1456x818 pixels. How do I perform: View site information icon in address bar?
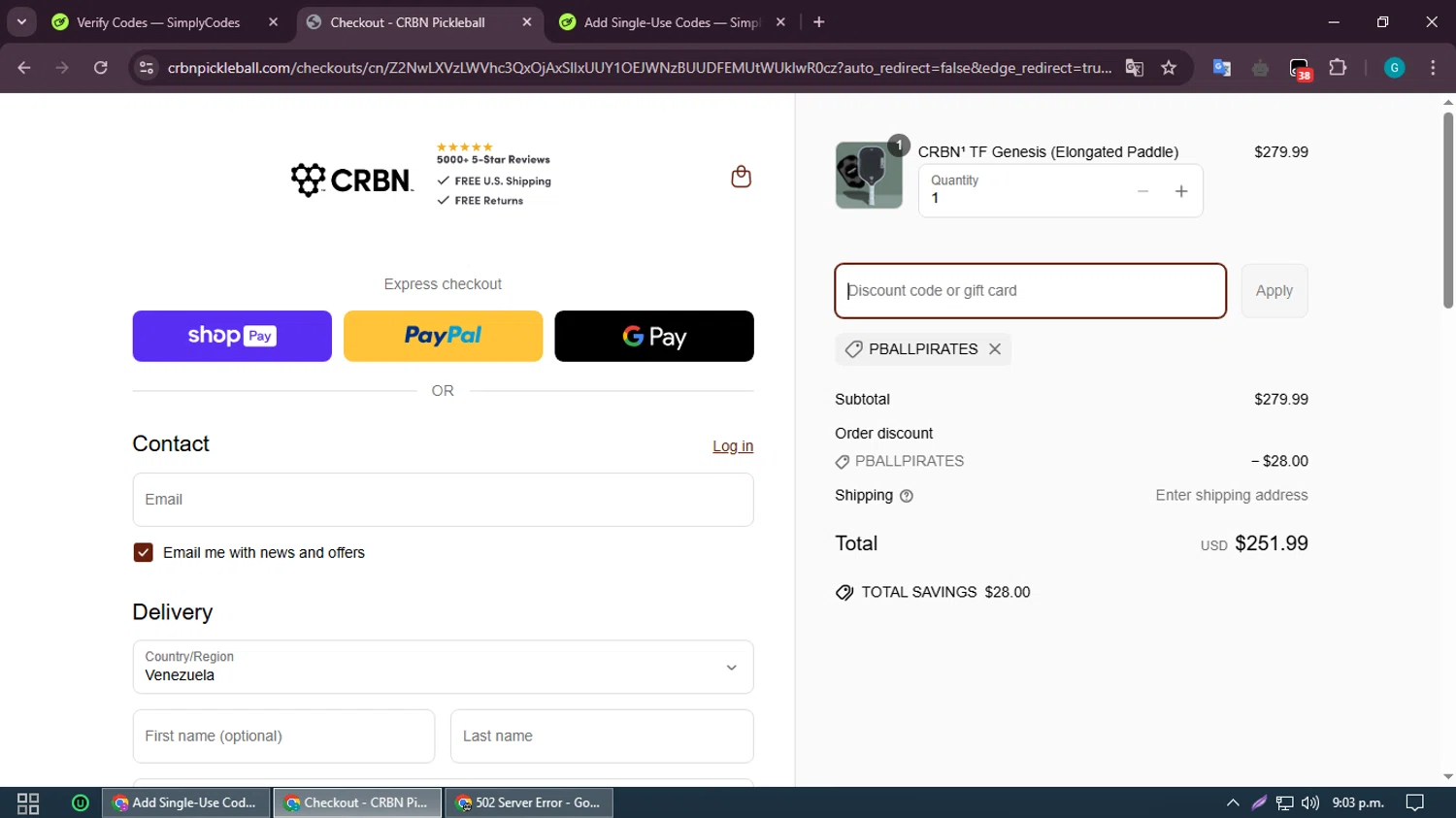tap(147, 68)
